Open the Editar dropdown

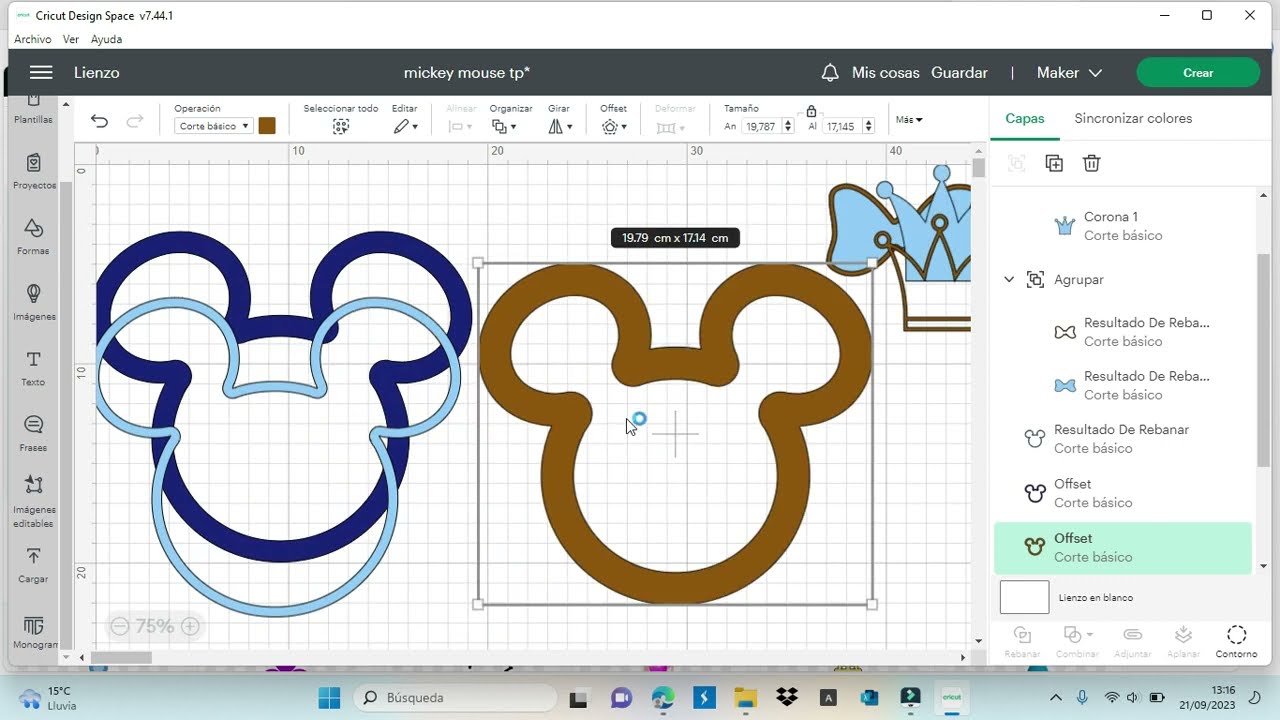click(405, 127)
